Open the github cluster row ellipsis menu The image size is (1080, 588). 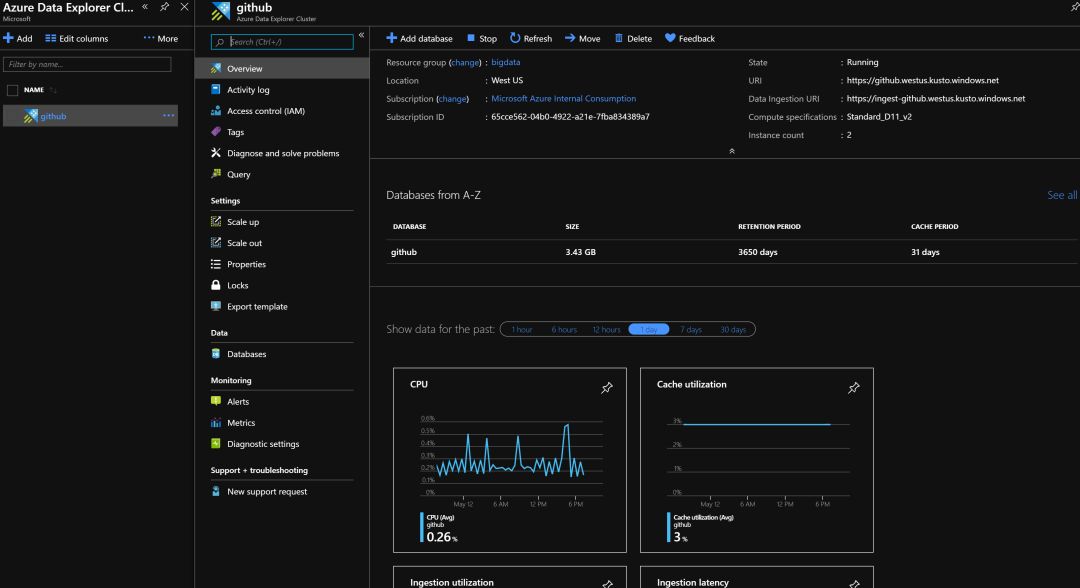click(168, 116)
